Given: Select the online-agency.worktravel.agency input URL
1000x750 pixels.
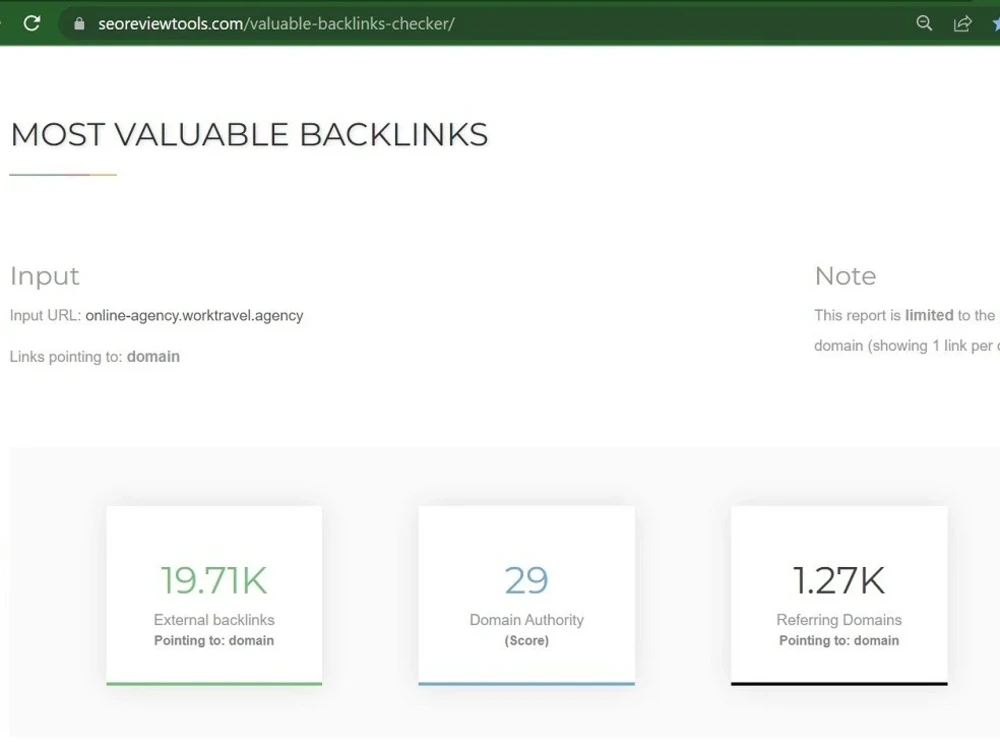Looking at the screenshot, I should pos(195,316).
